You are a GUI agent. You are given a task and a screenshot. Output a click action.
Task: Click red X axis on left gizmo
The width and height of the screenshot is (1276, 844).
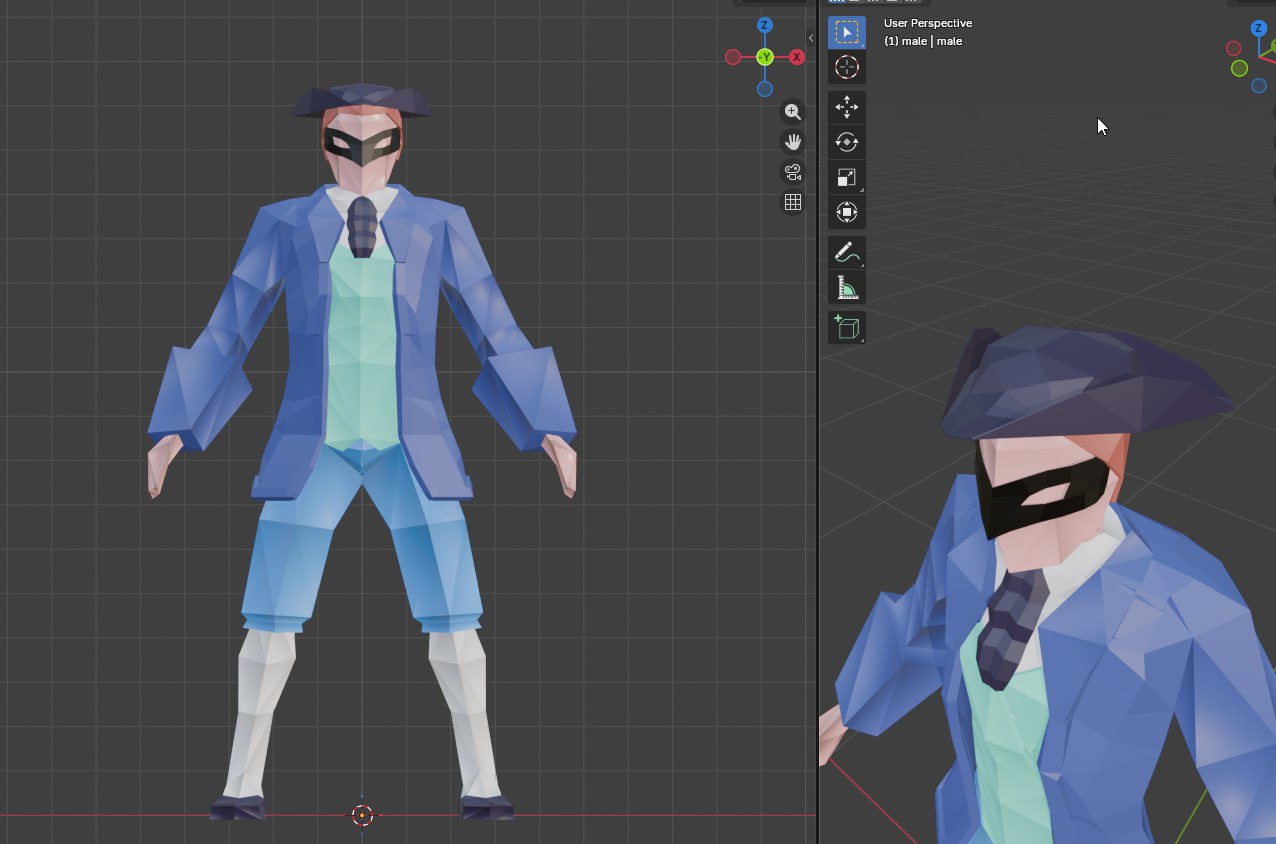click(x=797, y=57)
